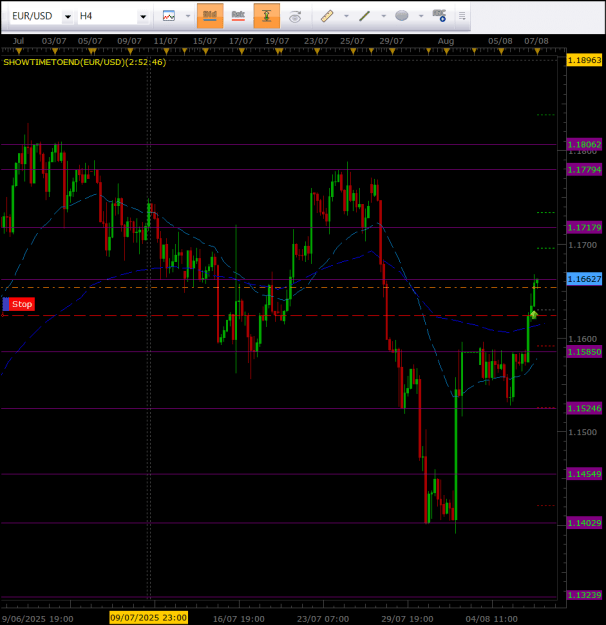This screenshot has height=625, width=606.
Task: Expand the line tool options arrow
Action: pyautogui.click(x=384, y=16)
